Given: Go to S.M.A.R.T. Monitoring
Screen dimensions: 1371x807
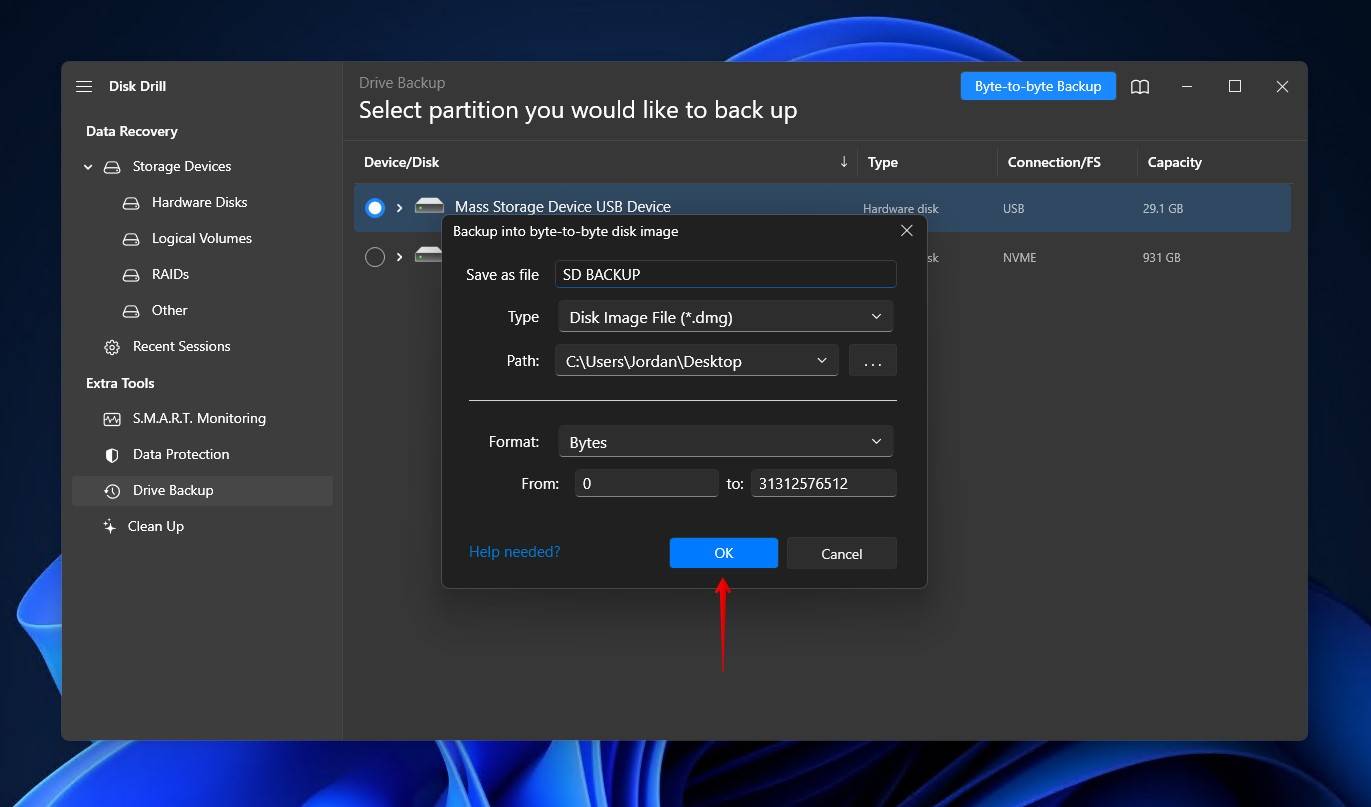Looking at the screenshot, I should [x=199, y=418].
